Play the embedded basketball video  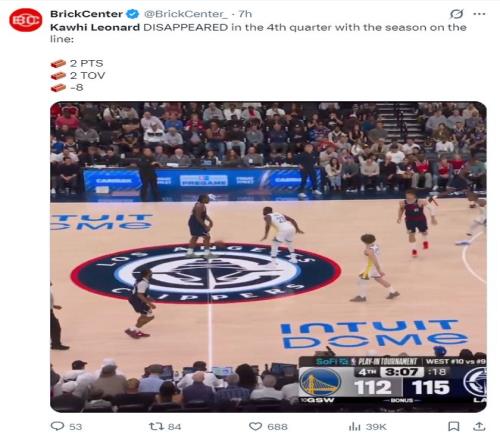click(x=268, y=257)
